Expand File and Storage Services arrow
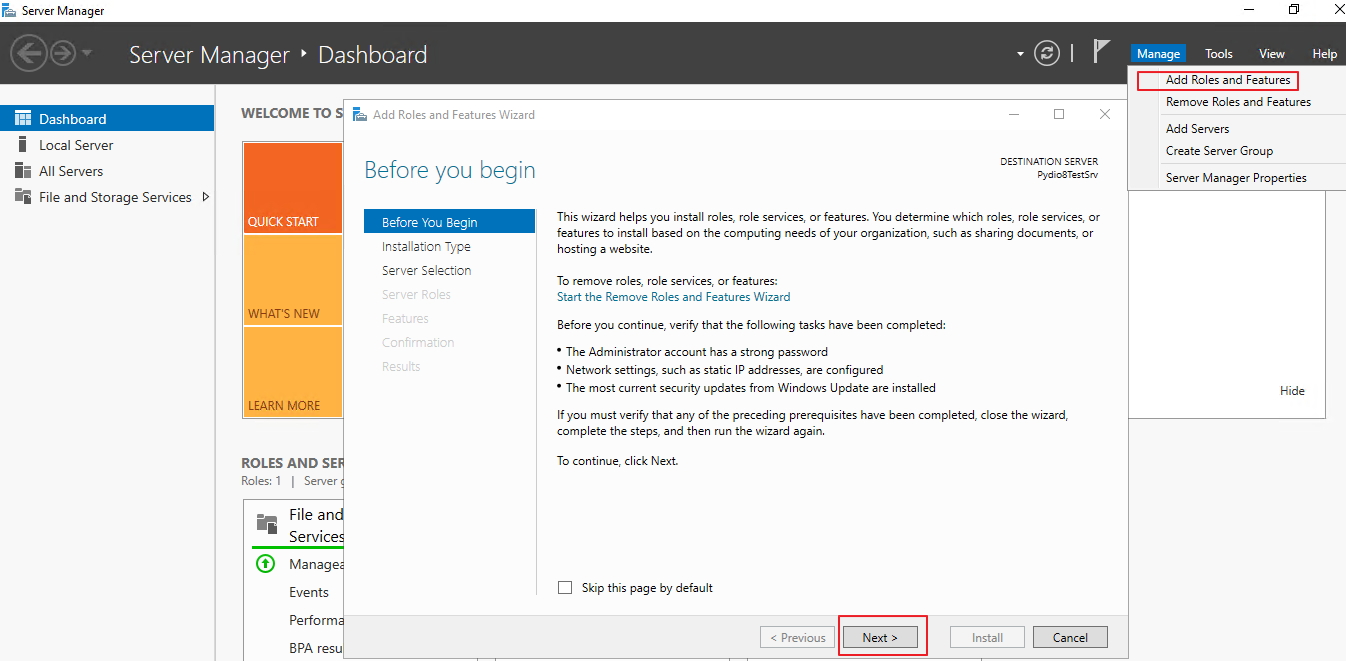The height and width of the screenshot is (661, 1346). pyautogui.click(x=206, y=197)
